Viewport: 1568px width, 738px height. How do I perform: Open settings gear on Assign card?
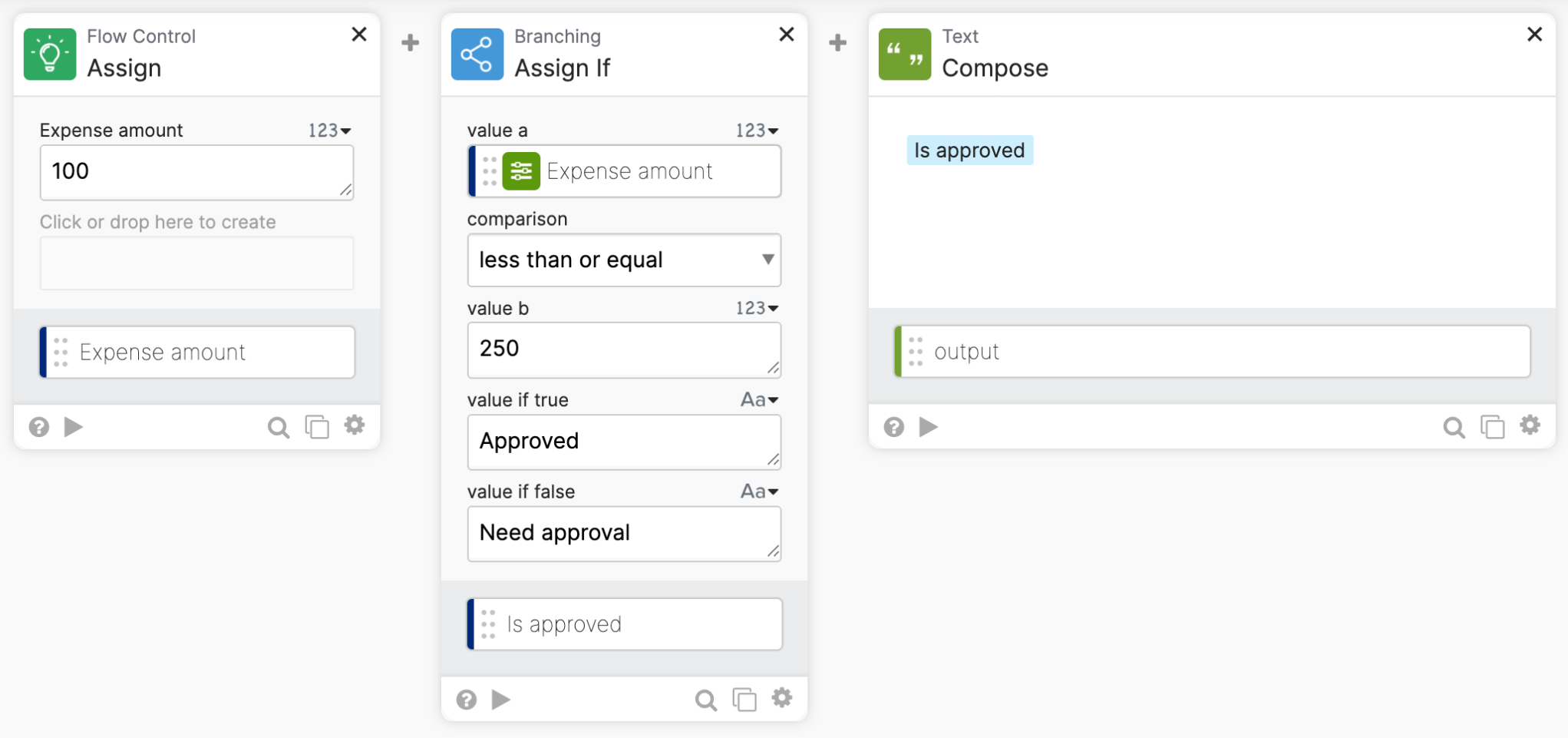355,425
